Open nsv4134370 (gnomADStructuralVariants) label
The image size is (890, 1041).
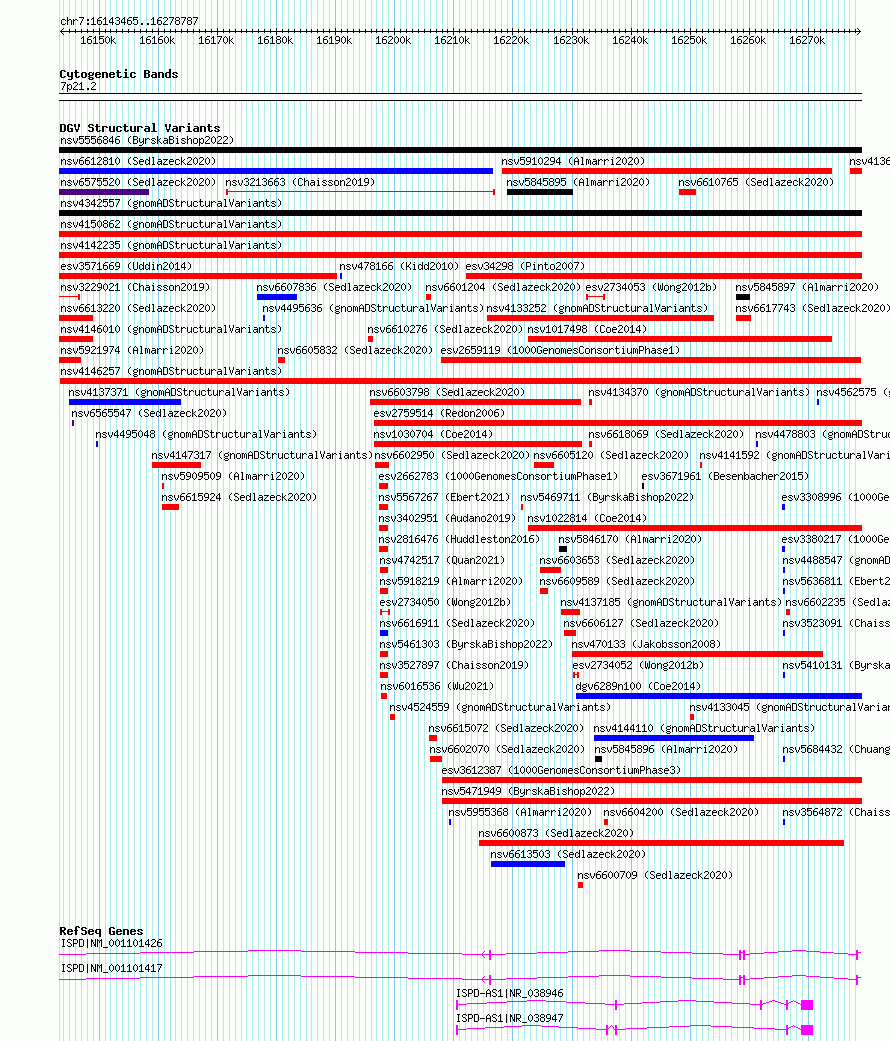click(x=699, y=392)
